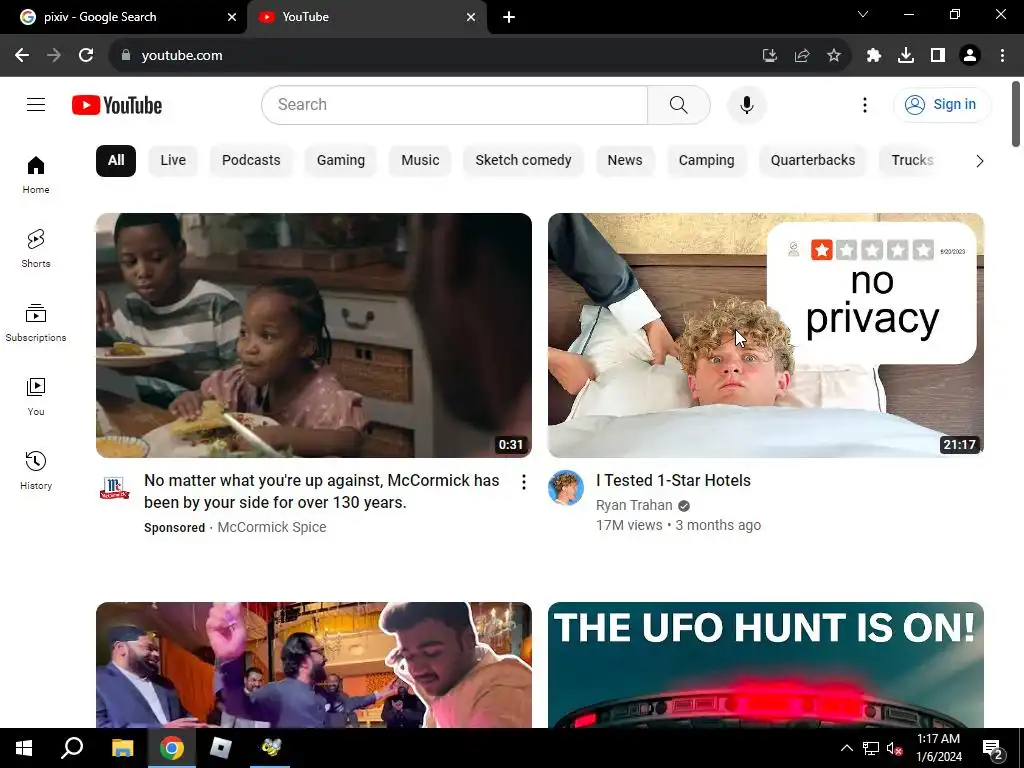Click the Sign in button

tap(942, 104)
